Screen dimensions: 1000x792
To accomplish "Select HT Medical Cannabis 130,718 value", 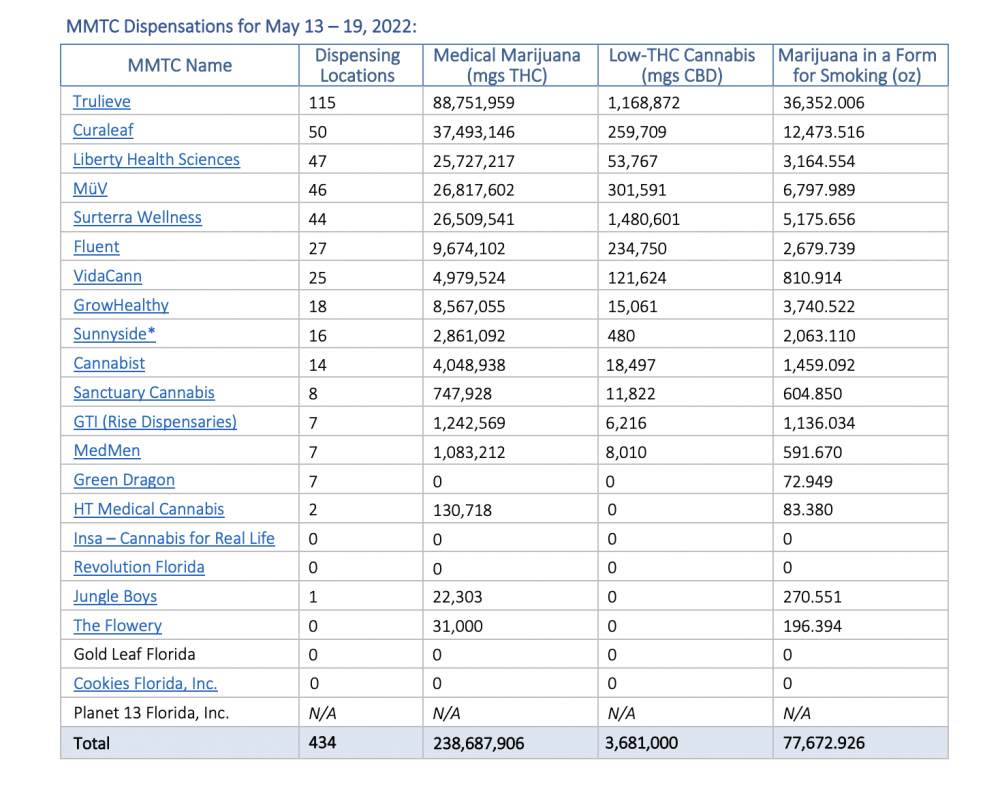I will point(462,510).
